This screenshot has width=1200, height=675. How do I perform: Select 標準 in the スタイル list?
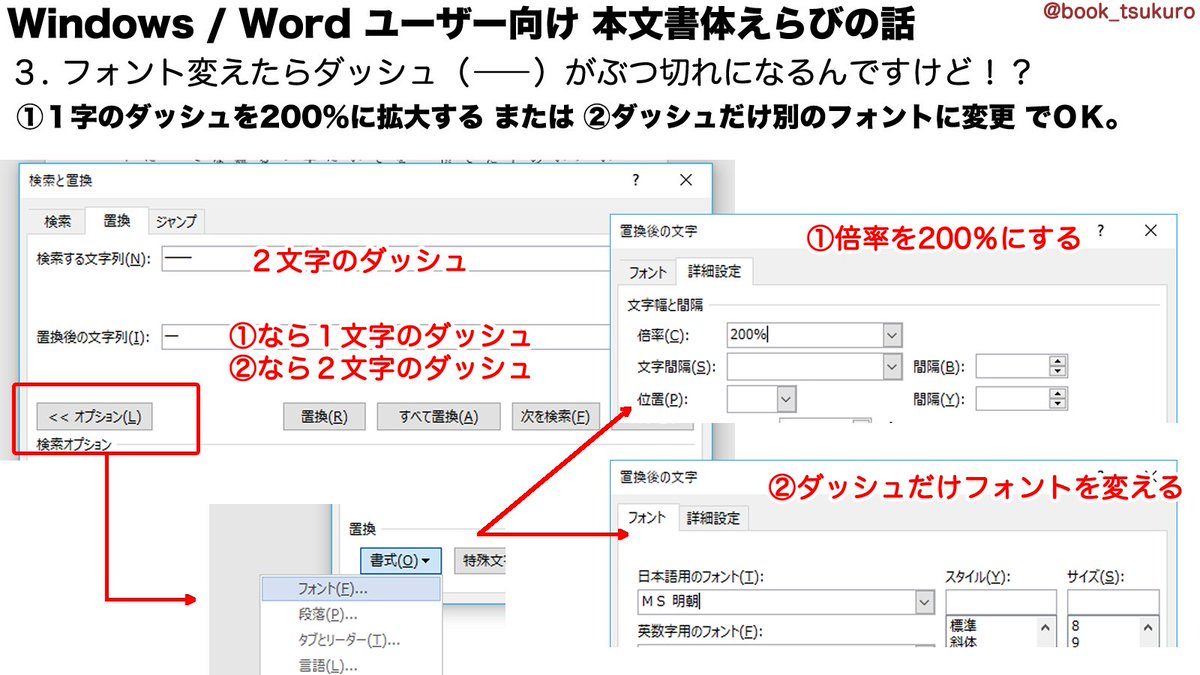[991, 624]
